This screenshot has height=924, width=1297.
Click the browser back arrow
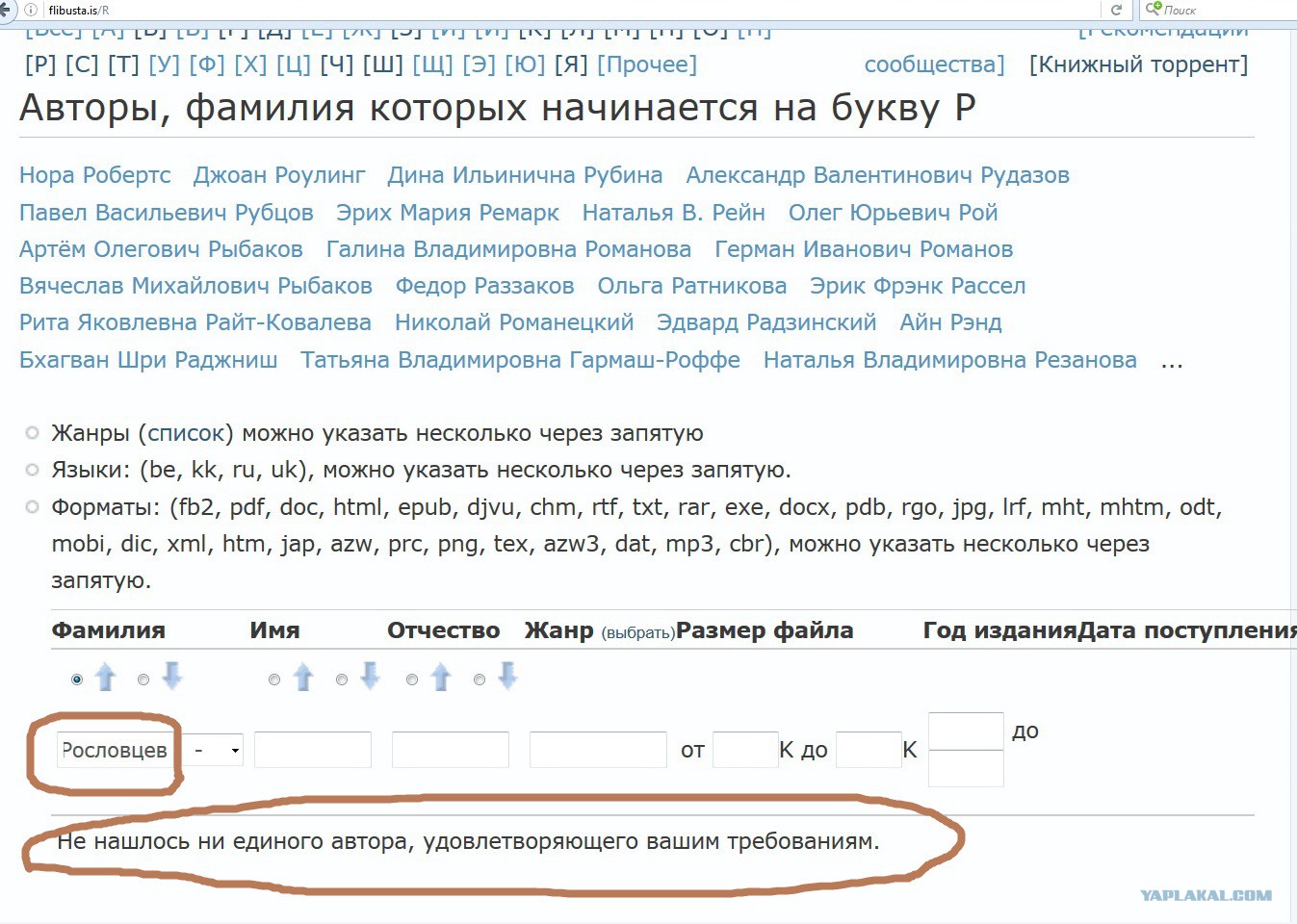(x=6, y=10)
